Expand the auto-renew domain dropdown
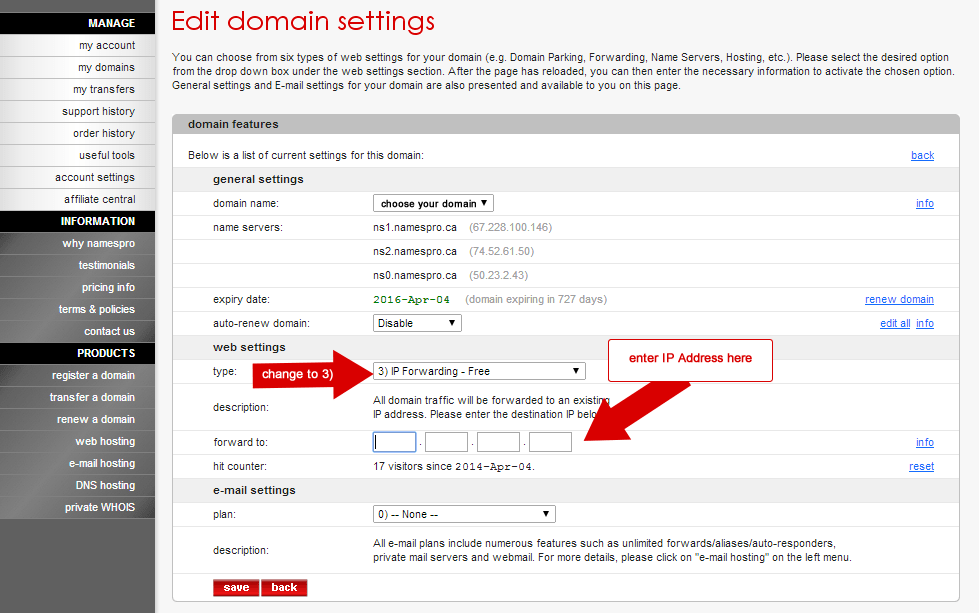Viewport: 979px width, 613px height. click(416, 322)
